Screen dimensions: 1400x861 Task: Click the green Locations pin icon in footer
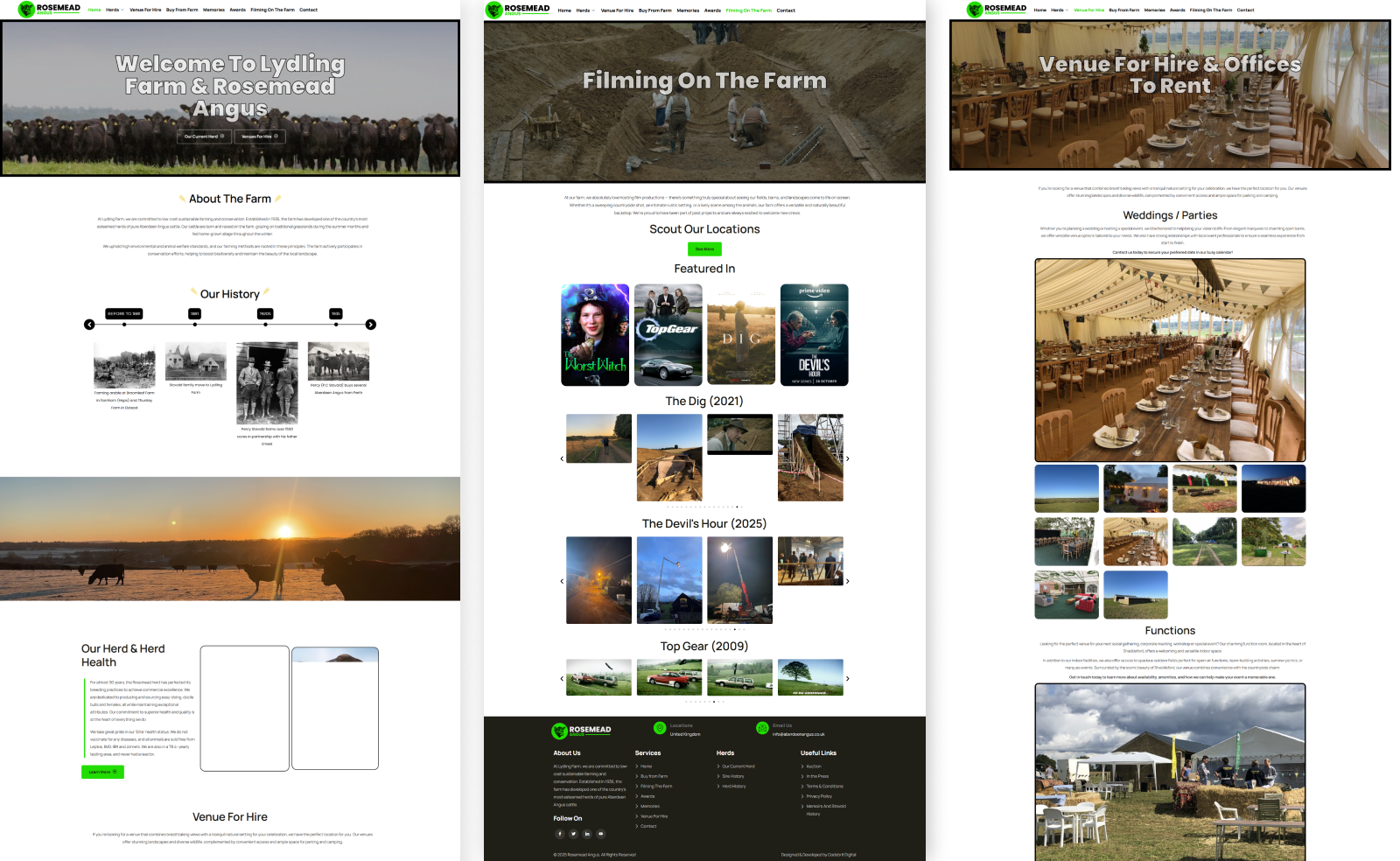(660, 728)
